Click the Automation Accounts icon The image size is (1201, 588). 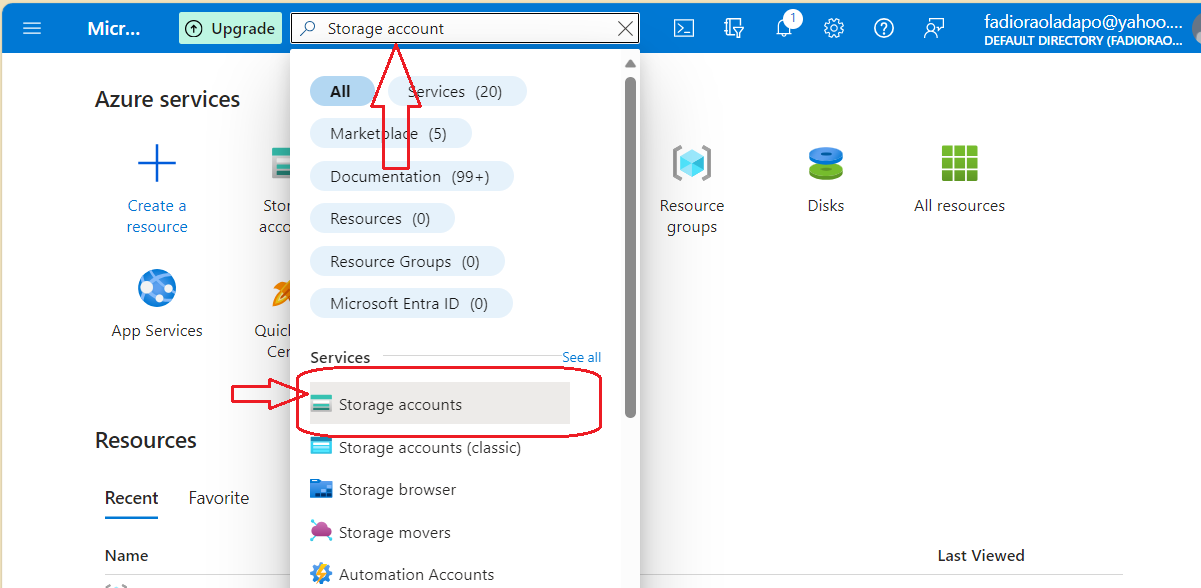coord(321,574)
